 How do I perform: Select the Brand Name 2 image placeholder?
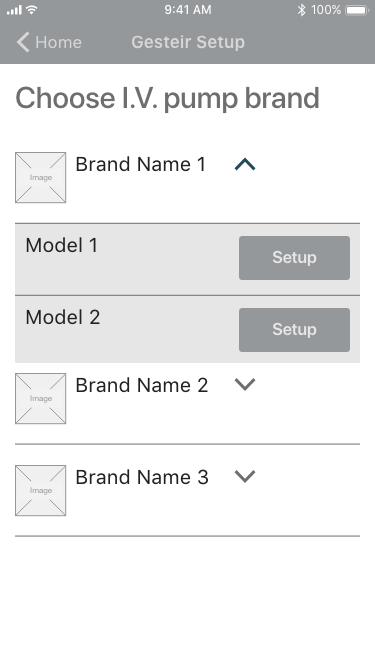[40, 399]
